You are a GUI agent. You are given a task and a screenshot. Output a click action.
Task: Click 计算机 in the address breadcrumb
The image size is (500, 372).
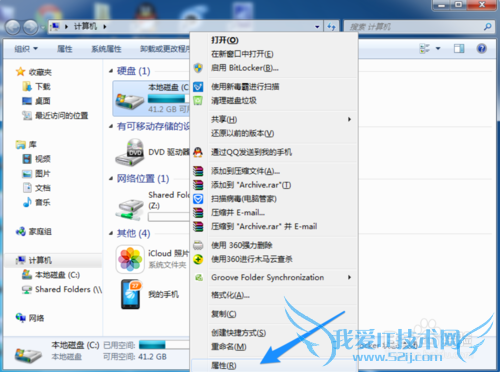[85, 27]
